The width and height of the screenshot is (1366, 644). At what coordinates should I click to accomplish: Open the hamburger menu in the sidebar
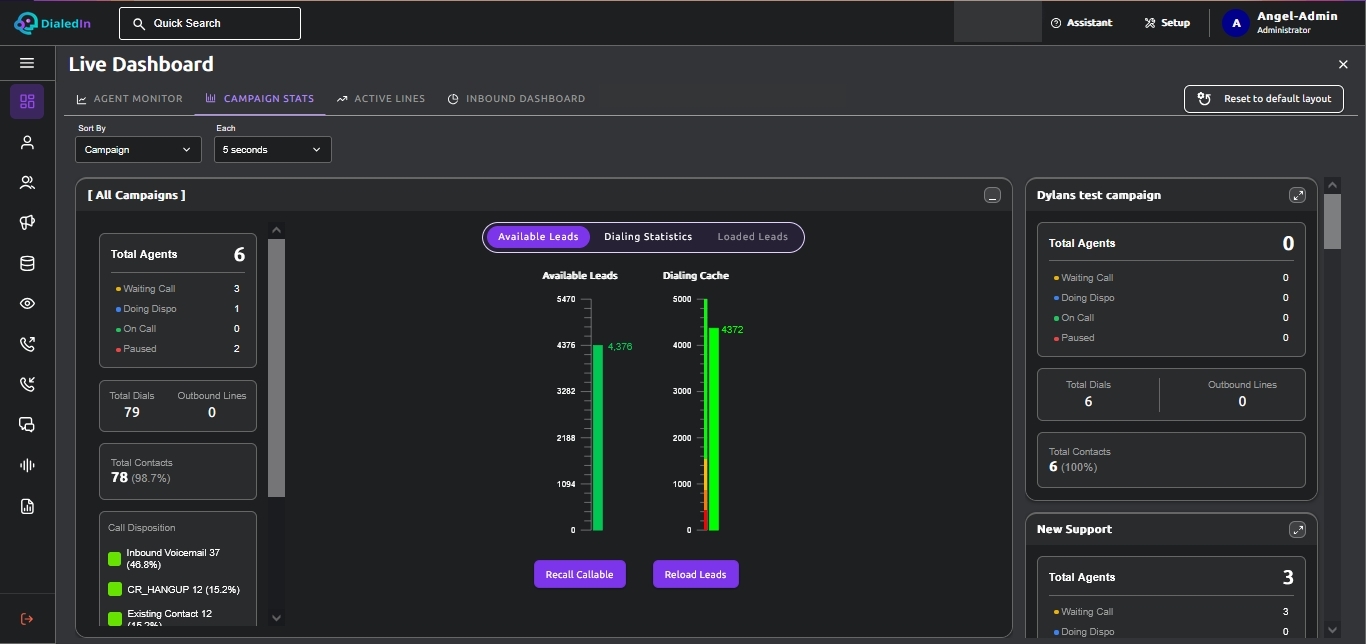[27, 63]
